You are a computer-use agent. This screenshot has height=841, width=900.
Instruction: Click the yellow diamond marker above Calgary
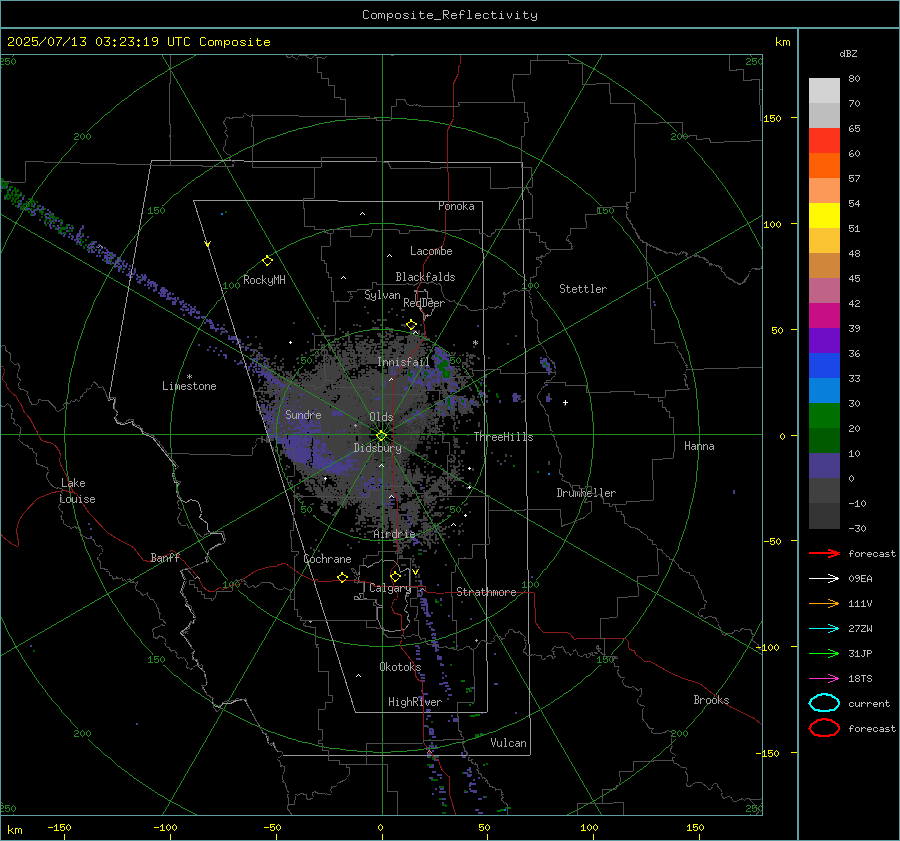tap(395, 576)
